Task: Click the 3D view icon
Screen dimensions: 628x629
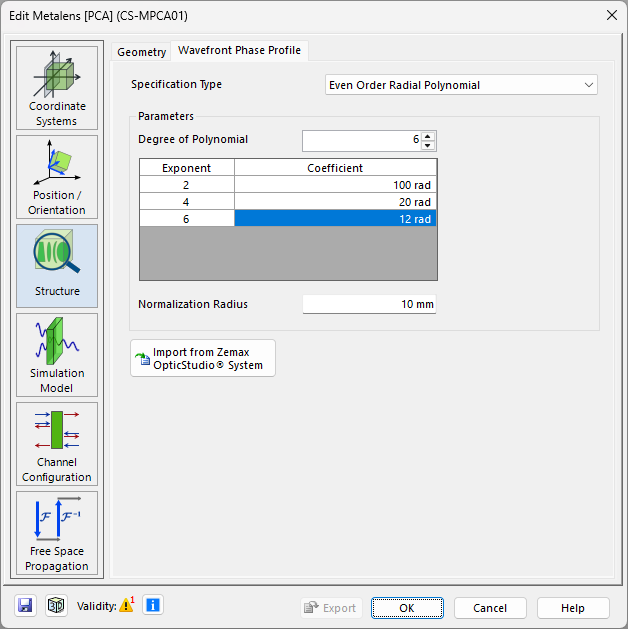Action: click(x=56, y=605)
